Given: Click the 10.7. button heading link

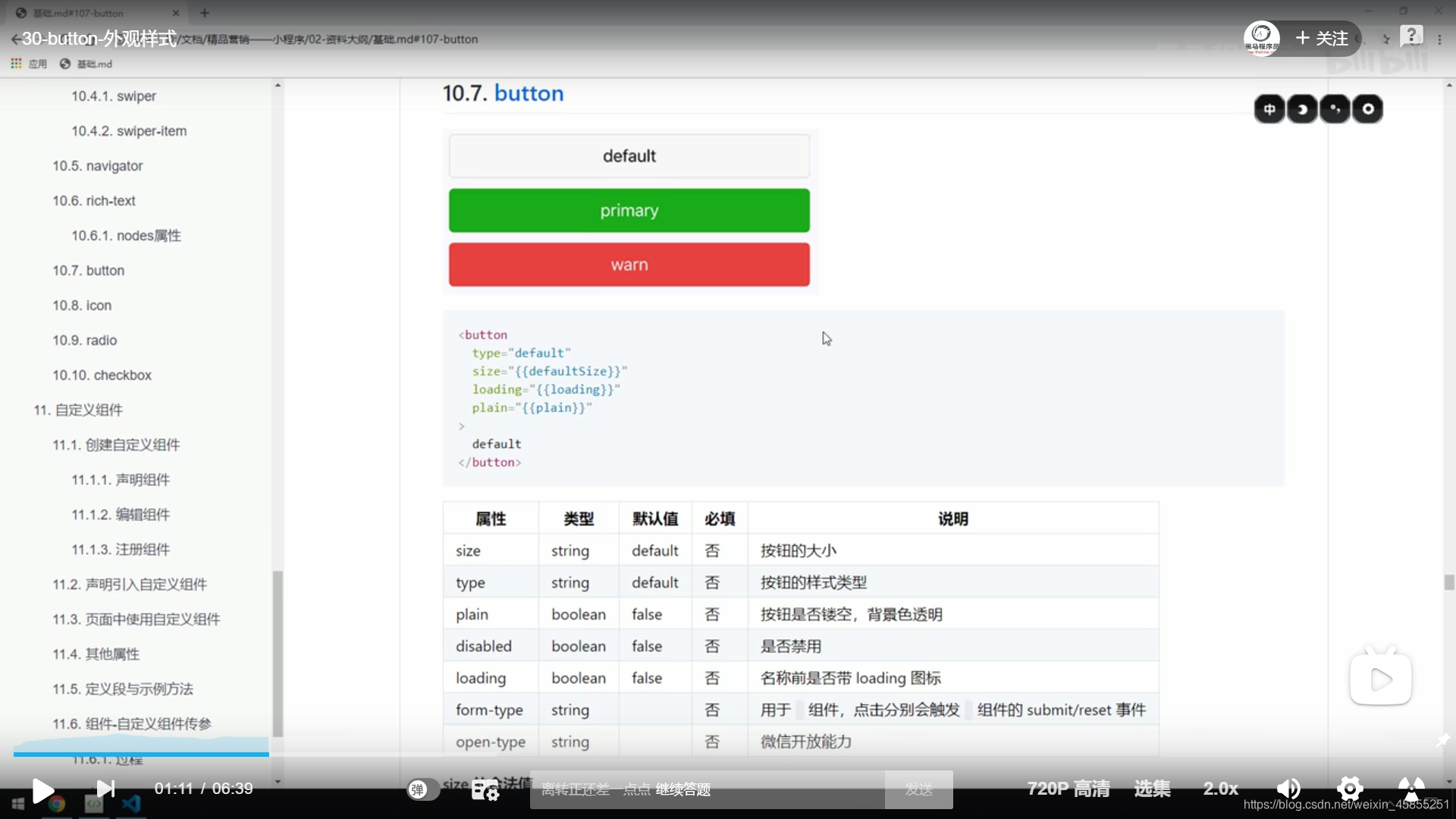Looking at the screenshot, I should pos(529,93).
